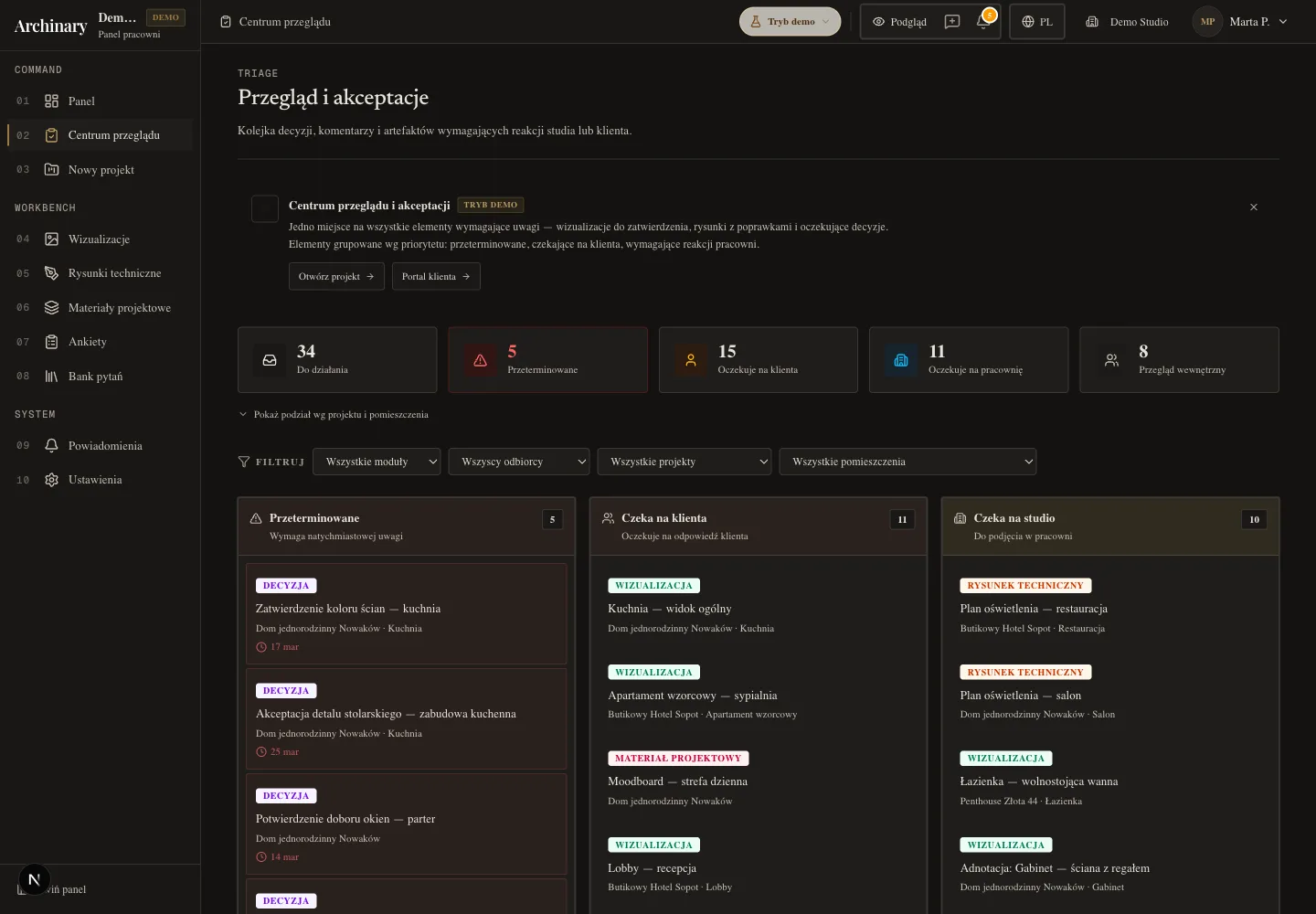Open Panel in the sidebar
This screenshot has width=1316, height=914.
coord(100,101)
